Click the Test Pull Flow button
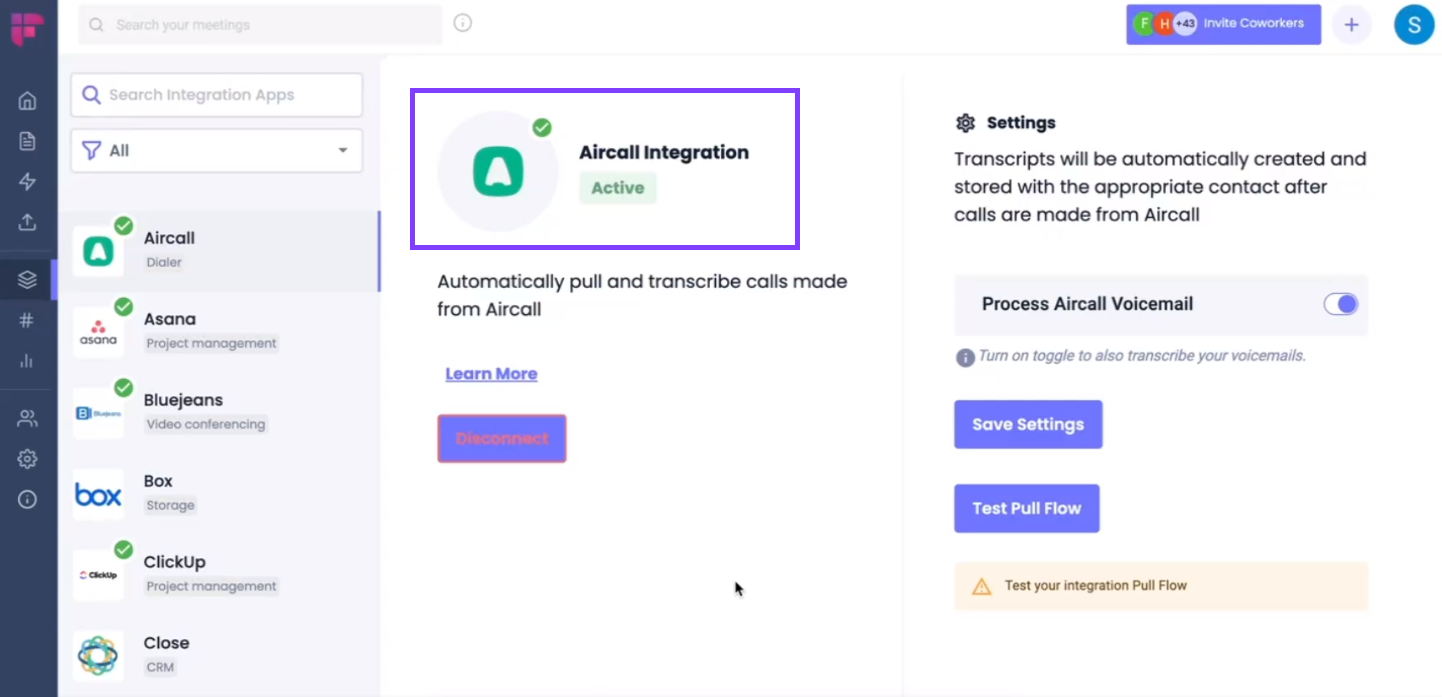 tap(1027, 508)
